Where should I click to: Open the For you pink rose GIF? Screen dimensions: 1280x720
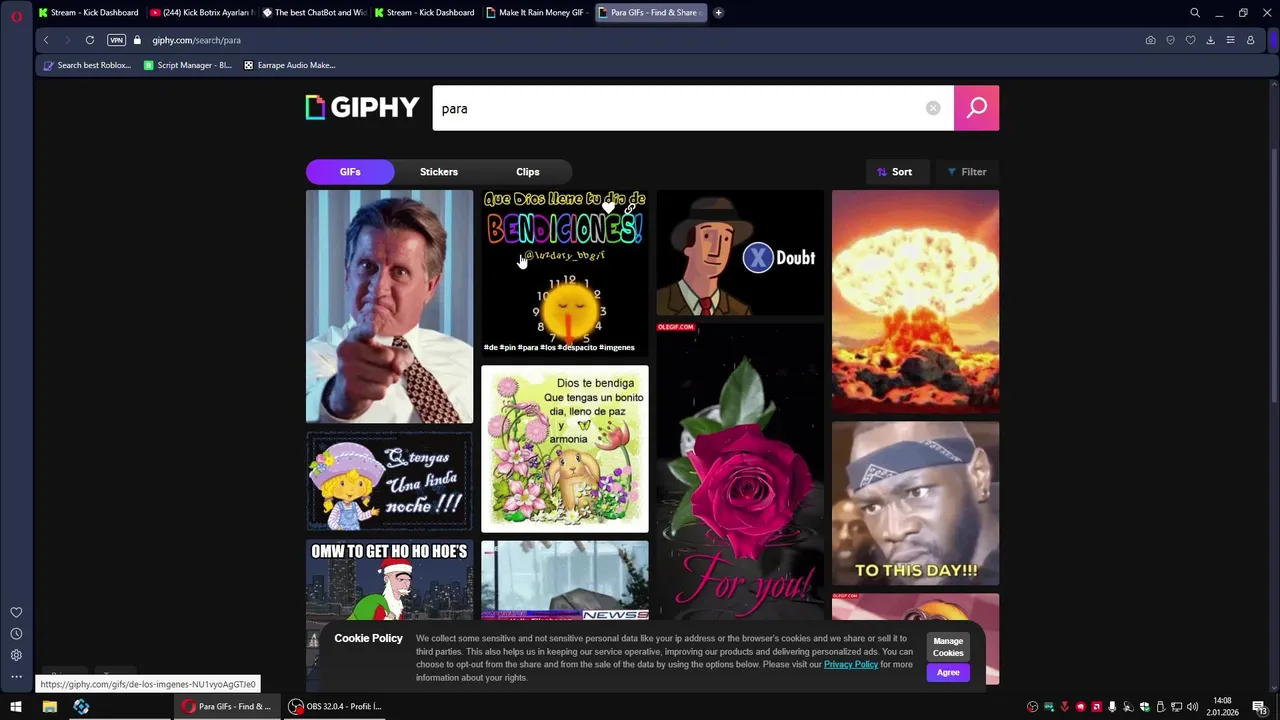[x=740, y=472]
